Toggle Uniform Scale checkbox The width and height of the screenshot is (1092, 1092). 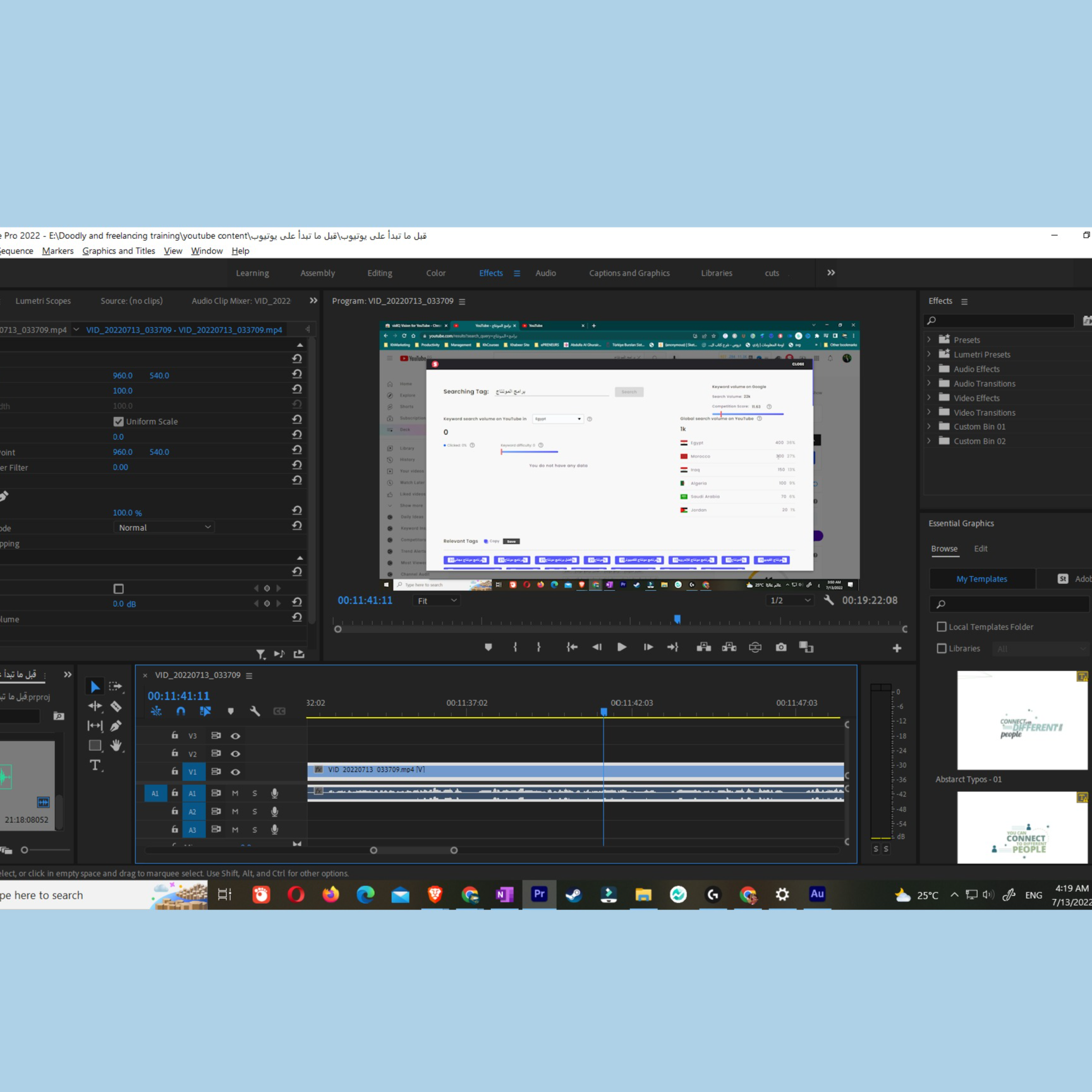coord(118,422)
